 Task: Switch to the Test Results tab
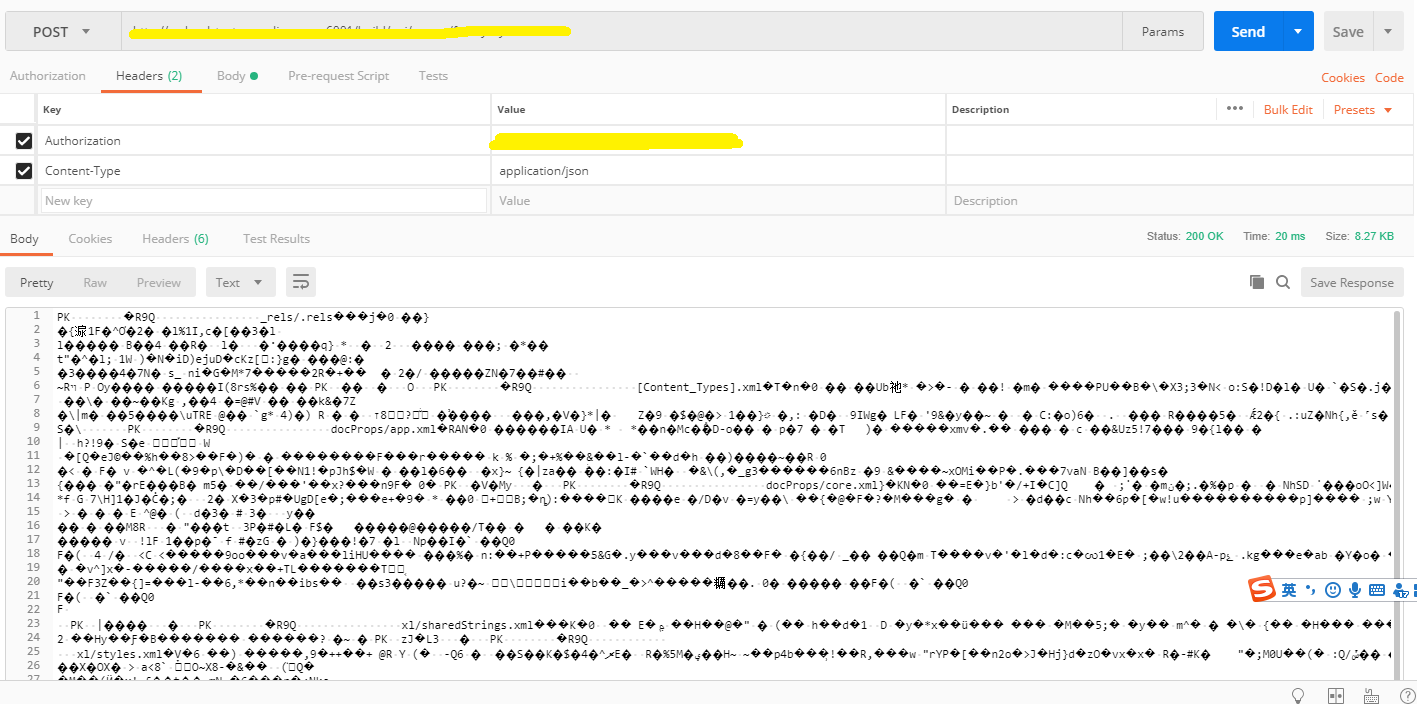pos(276,239)
